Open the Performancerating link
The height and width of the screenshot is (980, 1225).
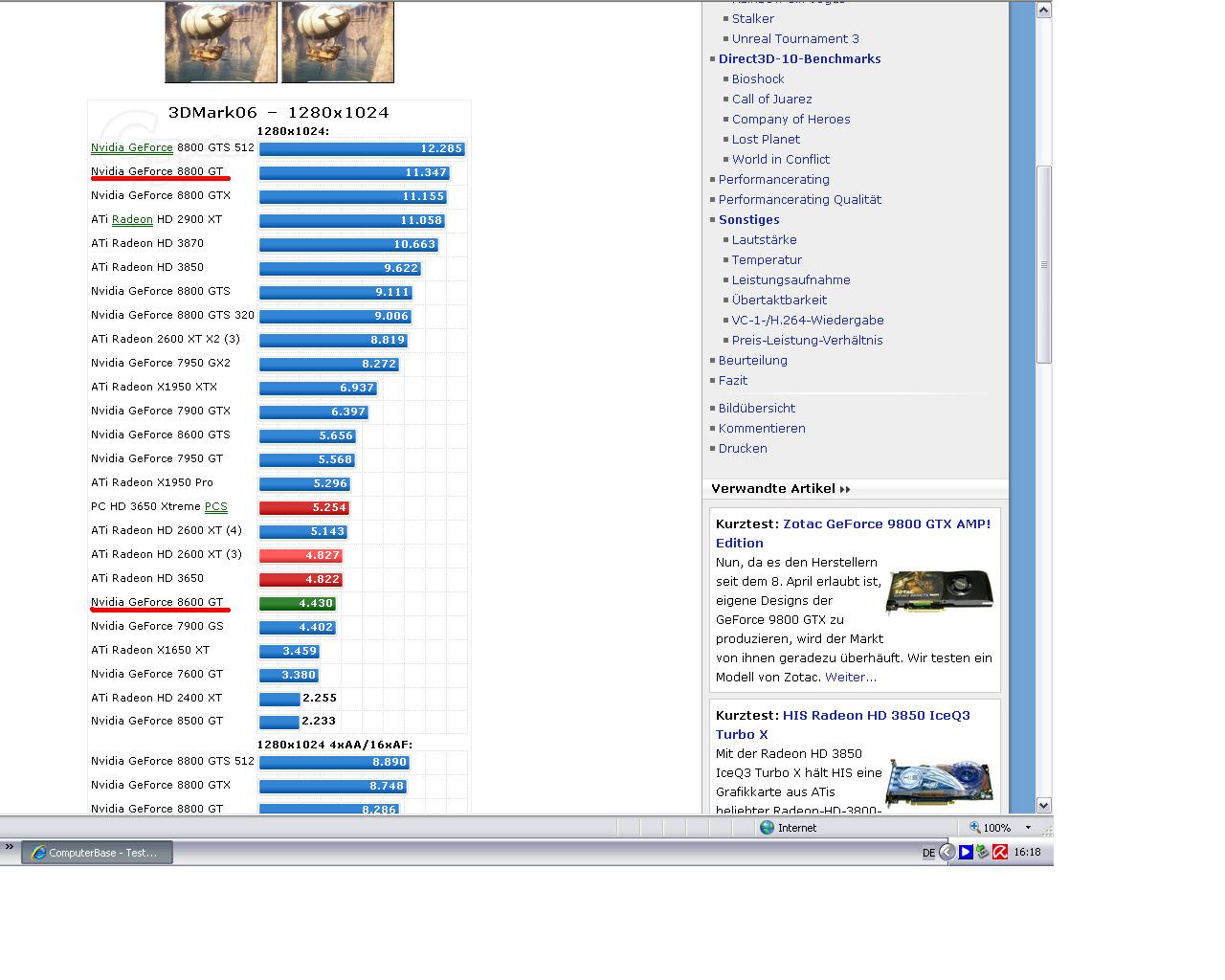point(774,179)
